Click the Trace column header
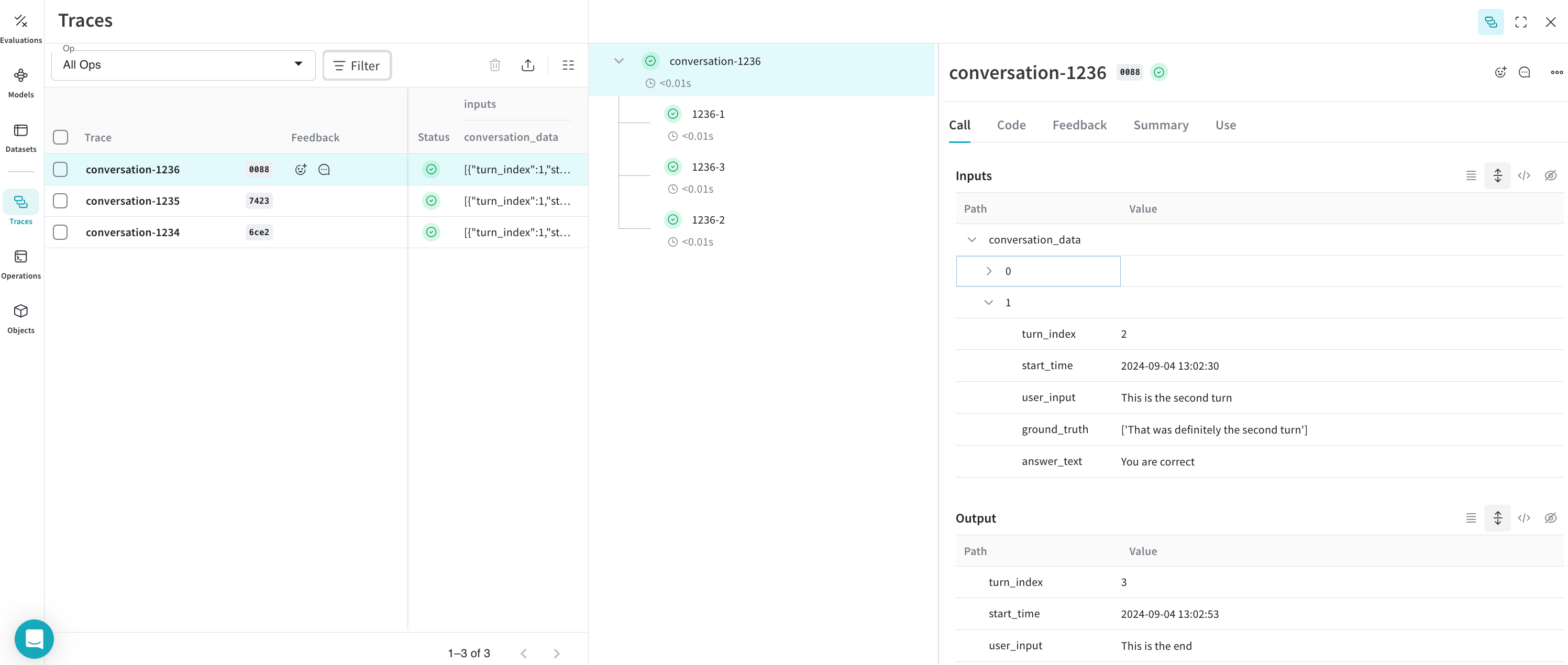This screenshot has width=1568, height=665. pos(97,138)
